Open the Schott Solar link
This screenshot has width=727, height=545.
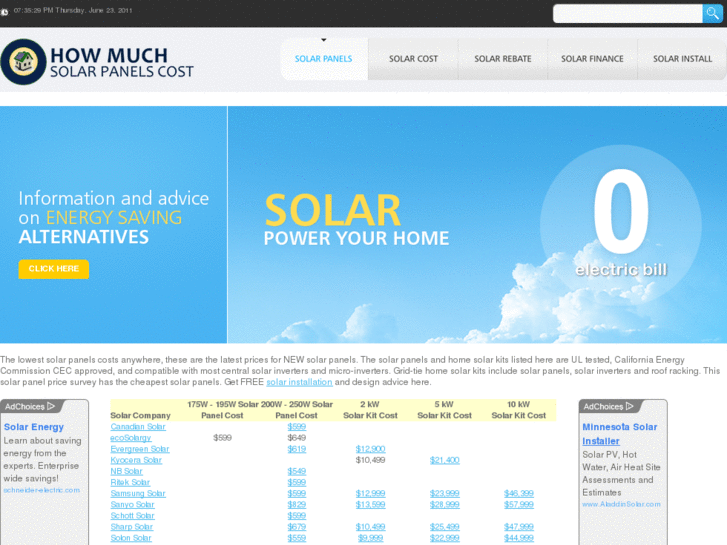pos(132,516)
